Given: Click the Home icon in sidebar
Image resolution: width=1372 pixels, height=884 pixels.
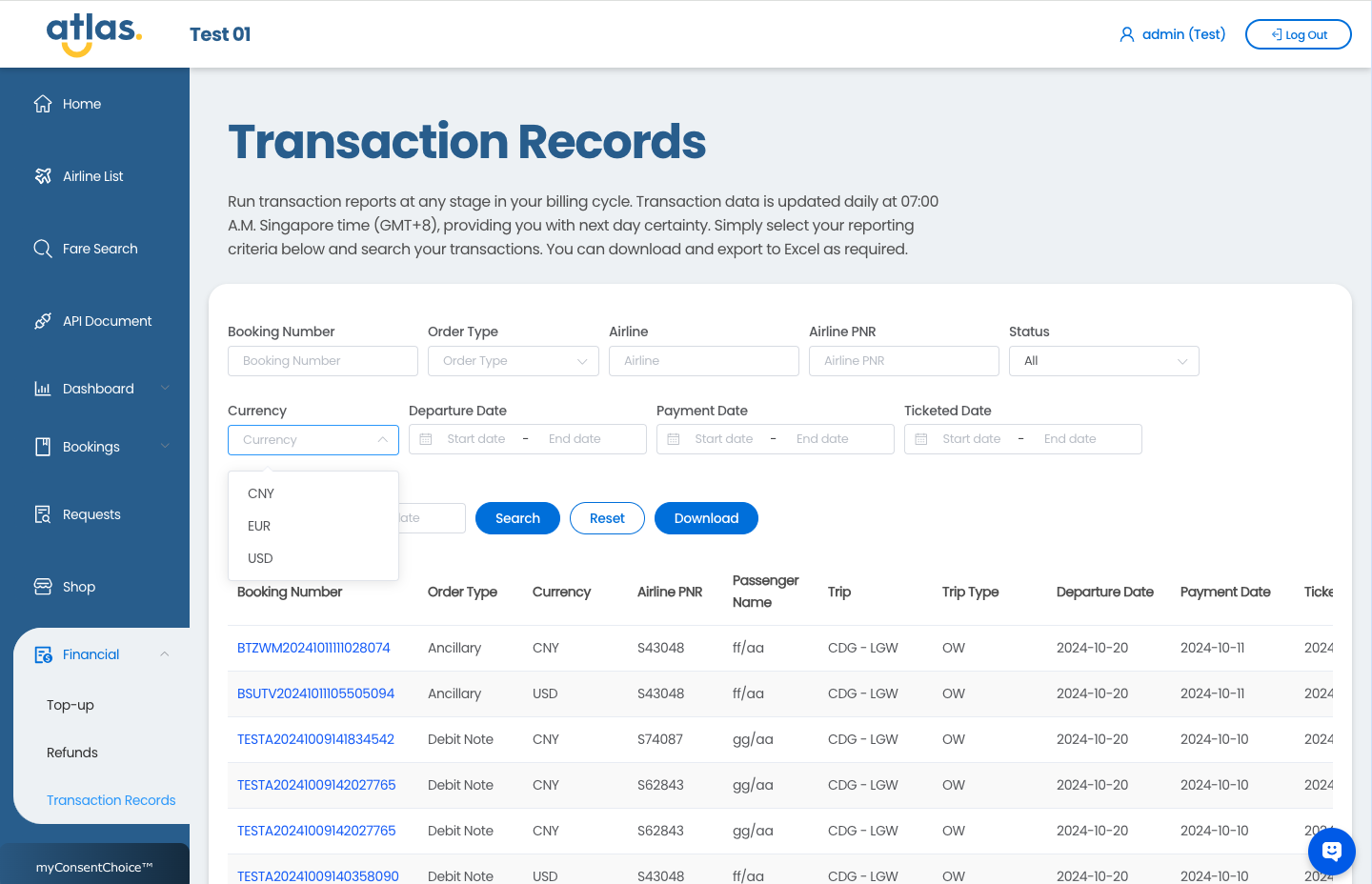Looking at the screenshot, I should (43, 104).
